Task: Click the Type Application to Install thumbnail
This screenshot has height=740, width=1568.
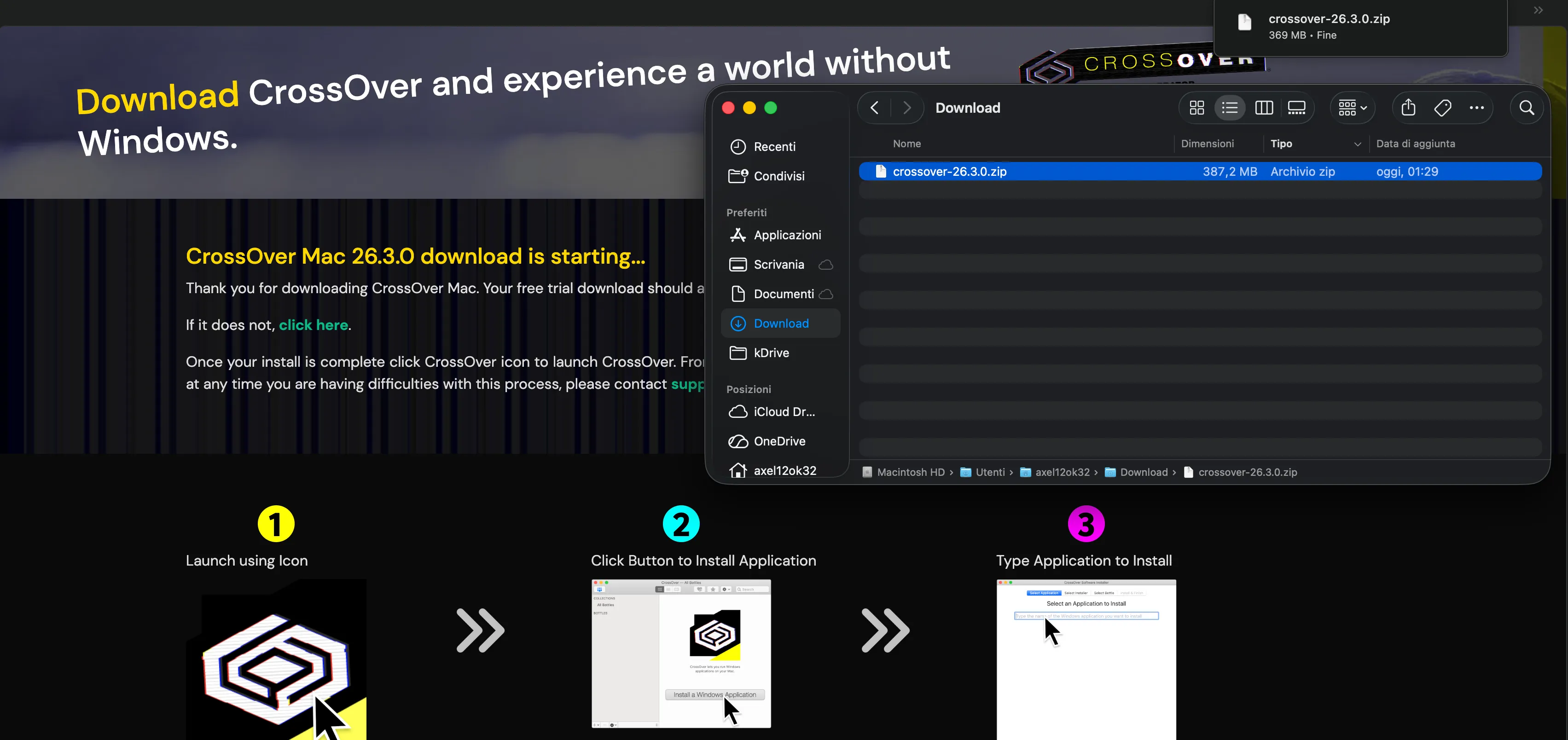Action: (x=1086, y=659)
